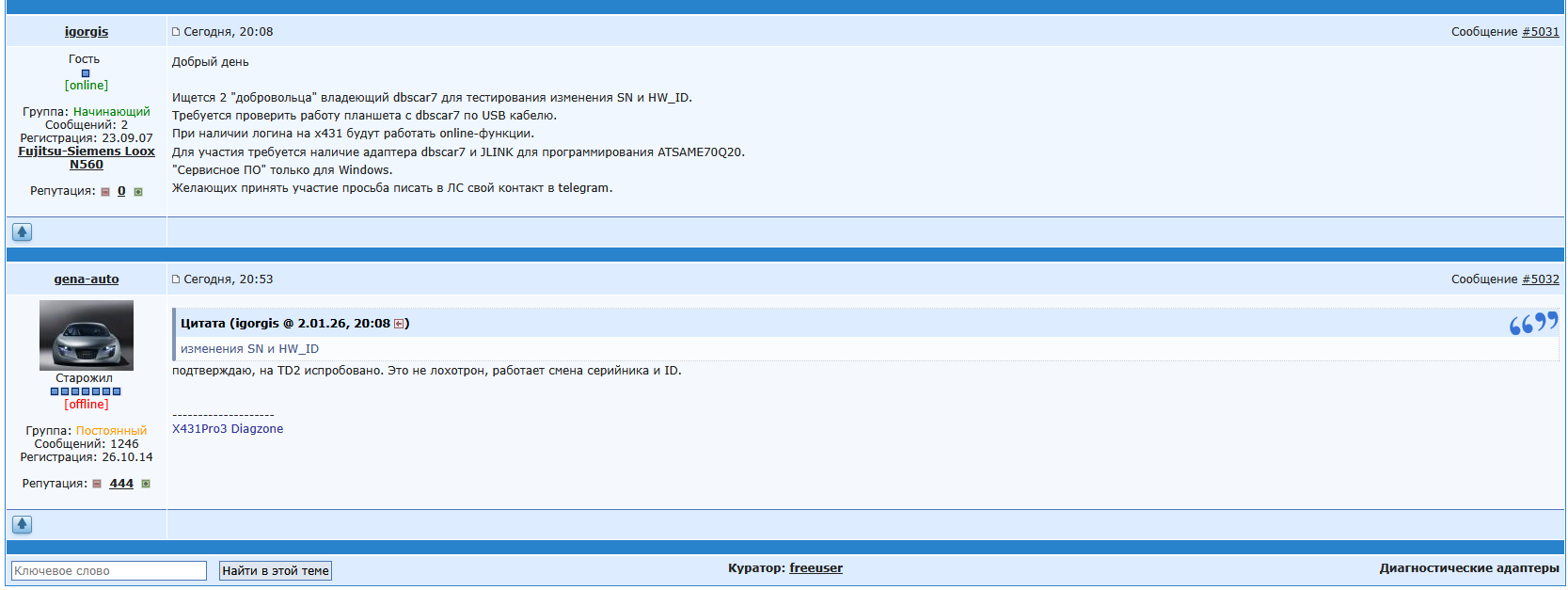Click post icon beside Сегодня, 20:08
Viewport: 1568px width, 590px height.
click(x=176, y=32)
